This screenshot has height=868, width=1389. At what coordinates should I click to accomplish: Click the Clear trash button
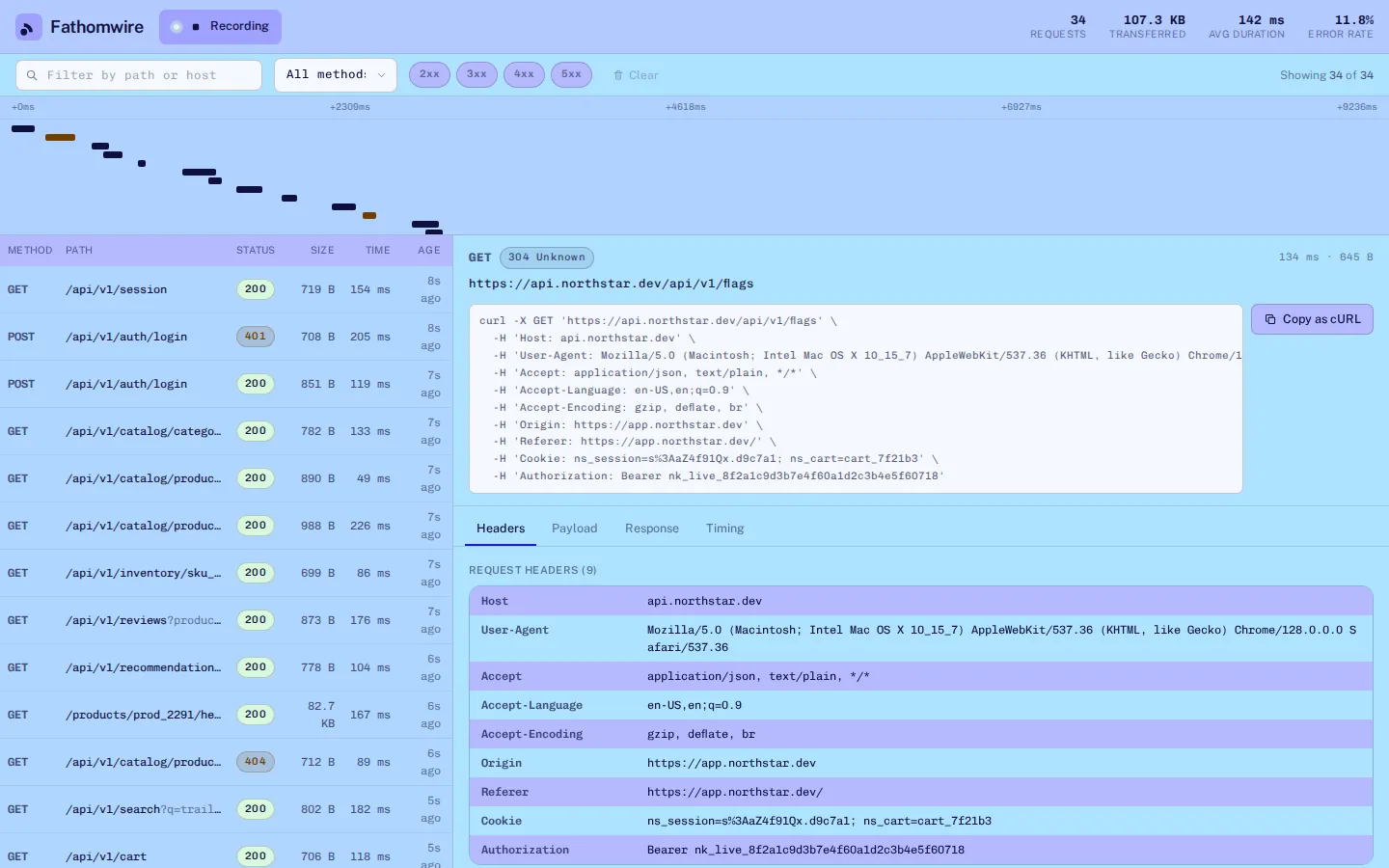coord(636,75)
